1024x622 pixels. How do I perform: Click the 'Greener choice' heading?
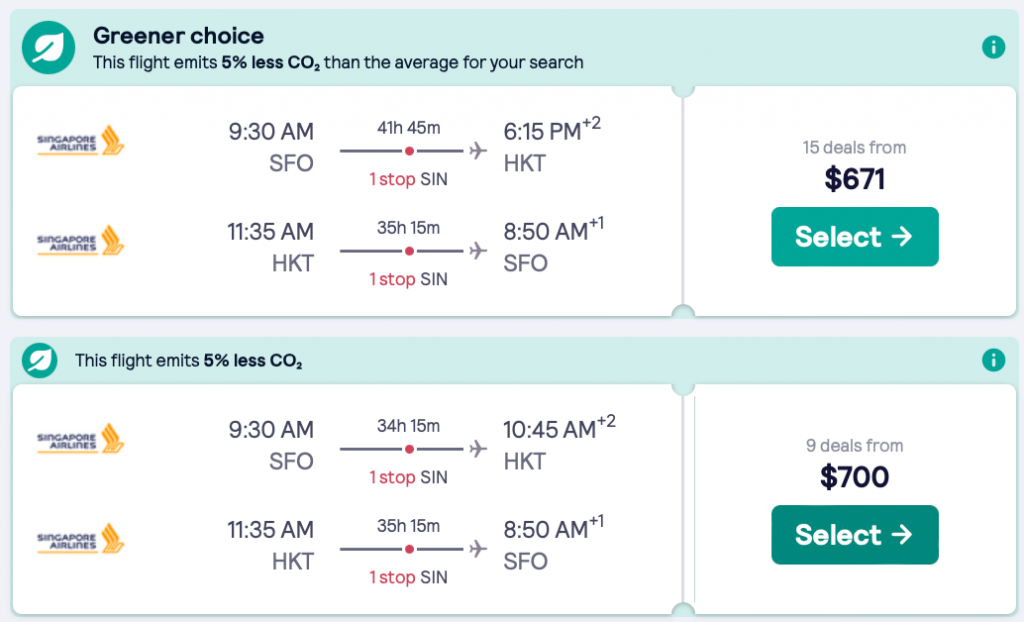(178, 36)
